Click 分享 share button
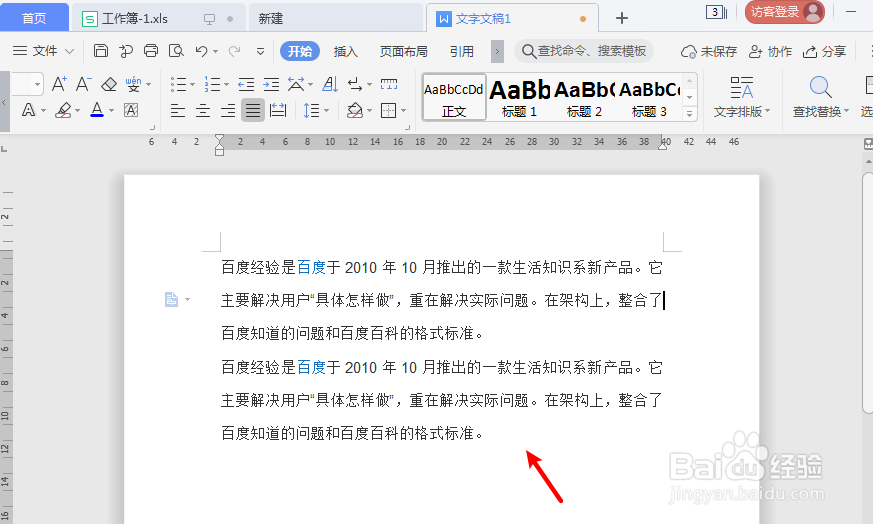This screenshot has height=524, width=873. click(x=824, y=52)
